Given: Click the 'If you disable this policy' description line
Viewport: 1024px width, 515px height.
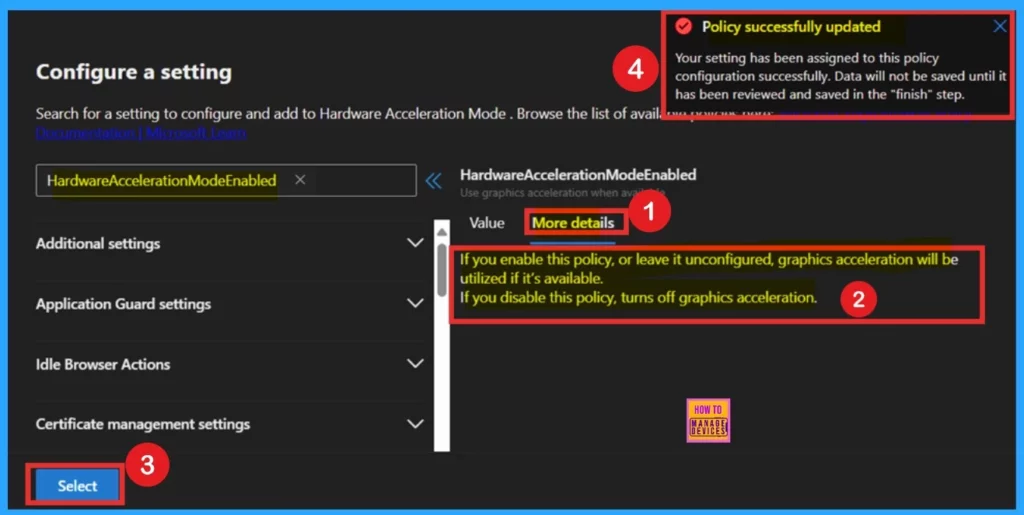Looking at the screenshot, I should click(x=638, y=298).
